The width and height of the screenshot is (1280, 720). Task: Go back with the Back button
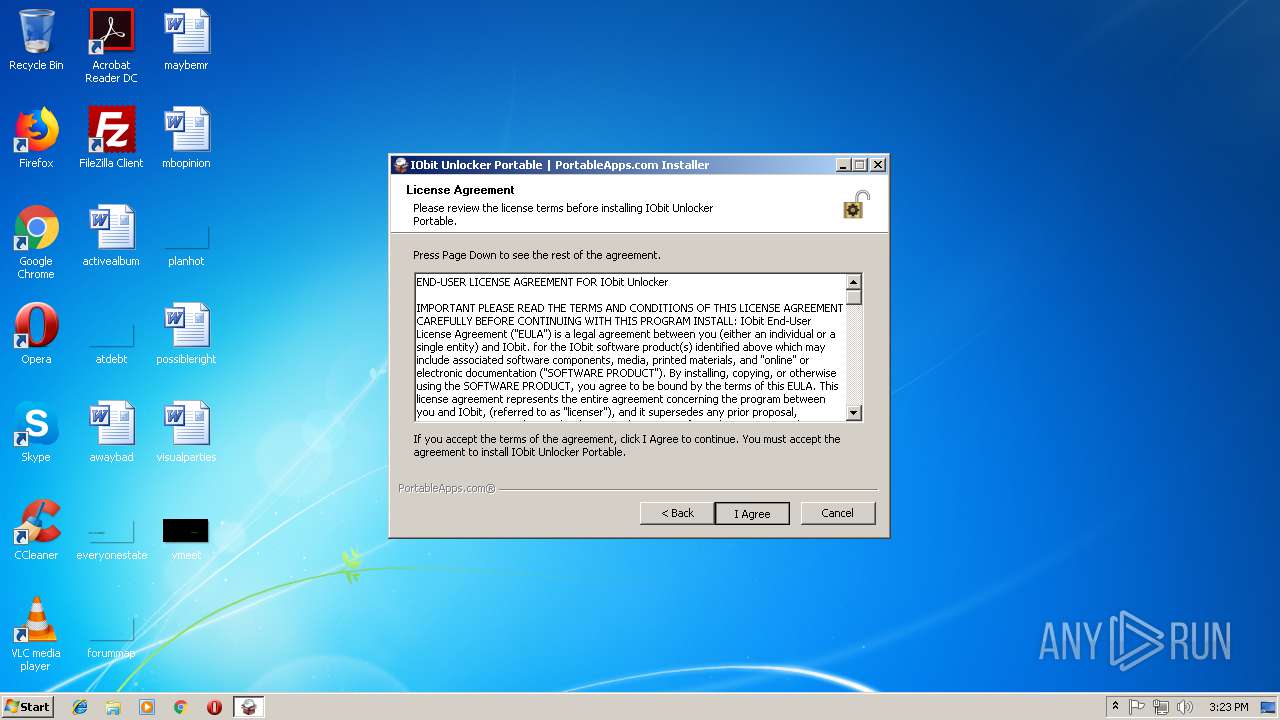[677, 513]
